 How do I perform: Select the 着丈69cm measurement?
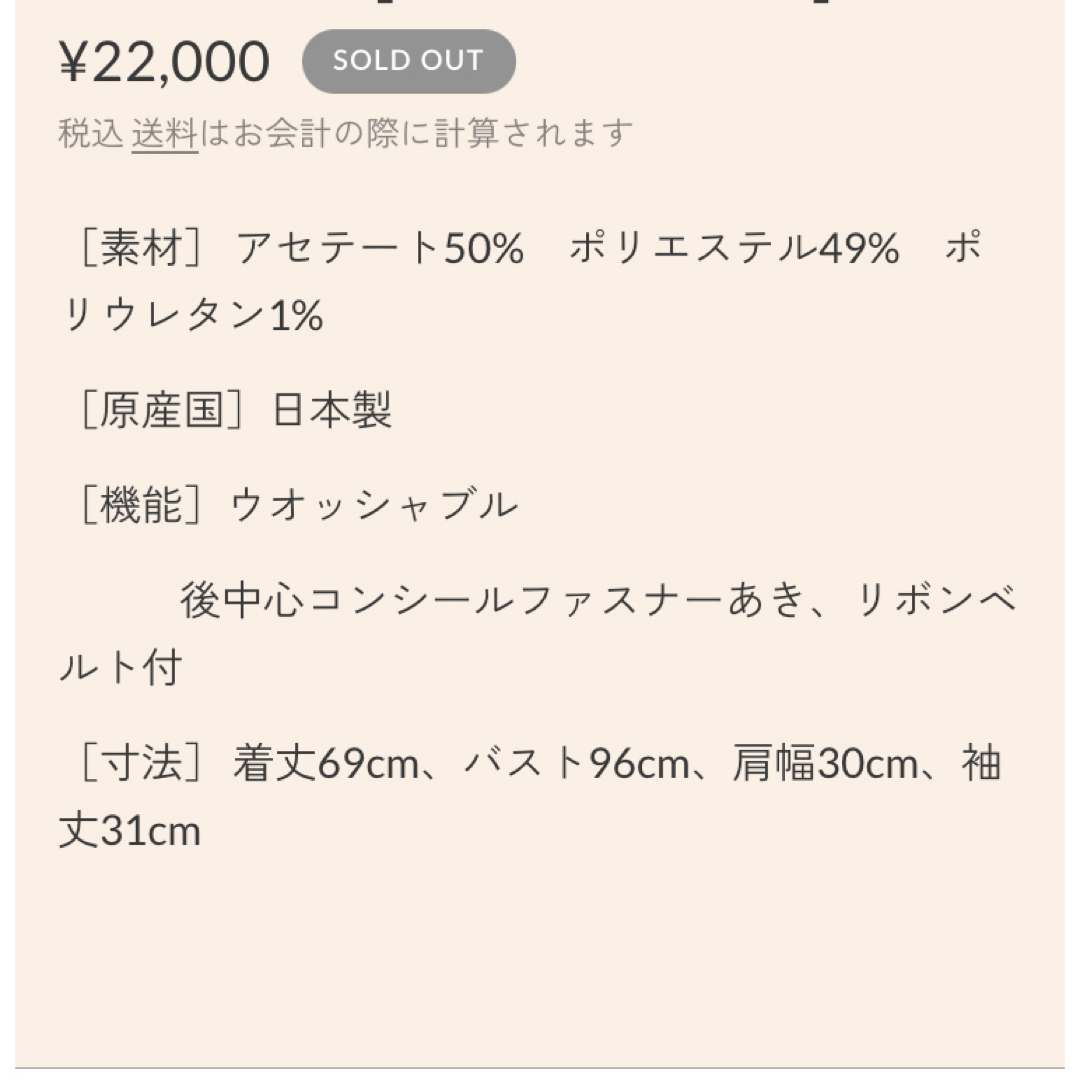click(x=326, y=763)
